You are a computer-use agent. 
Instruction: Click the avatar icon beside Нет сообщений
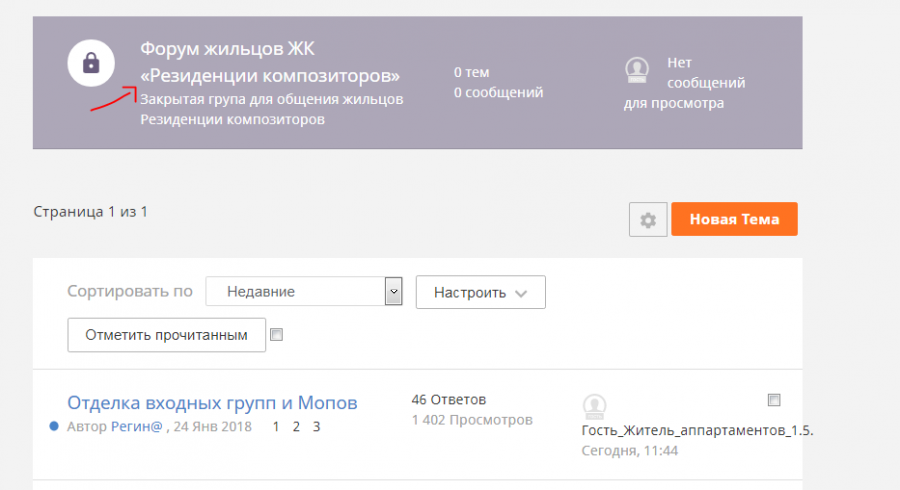tap(637, 70)
